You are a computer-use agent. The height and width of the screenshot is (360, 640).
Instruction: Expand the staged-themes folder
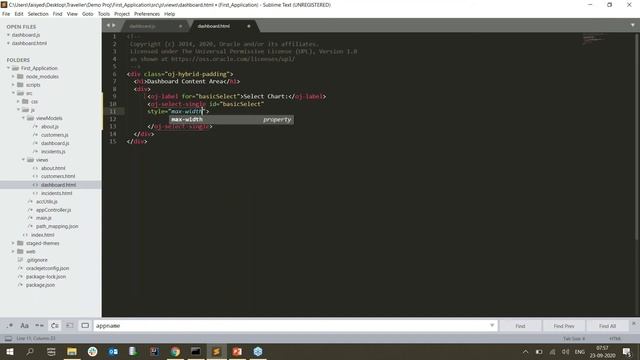tap(13, 243)
